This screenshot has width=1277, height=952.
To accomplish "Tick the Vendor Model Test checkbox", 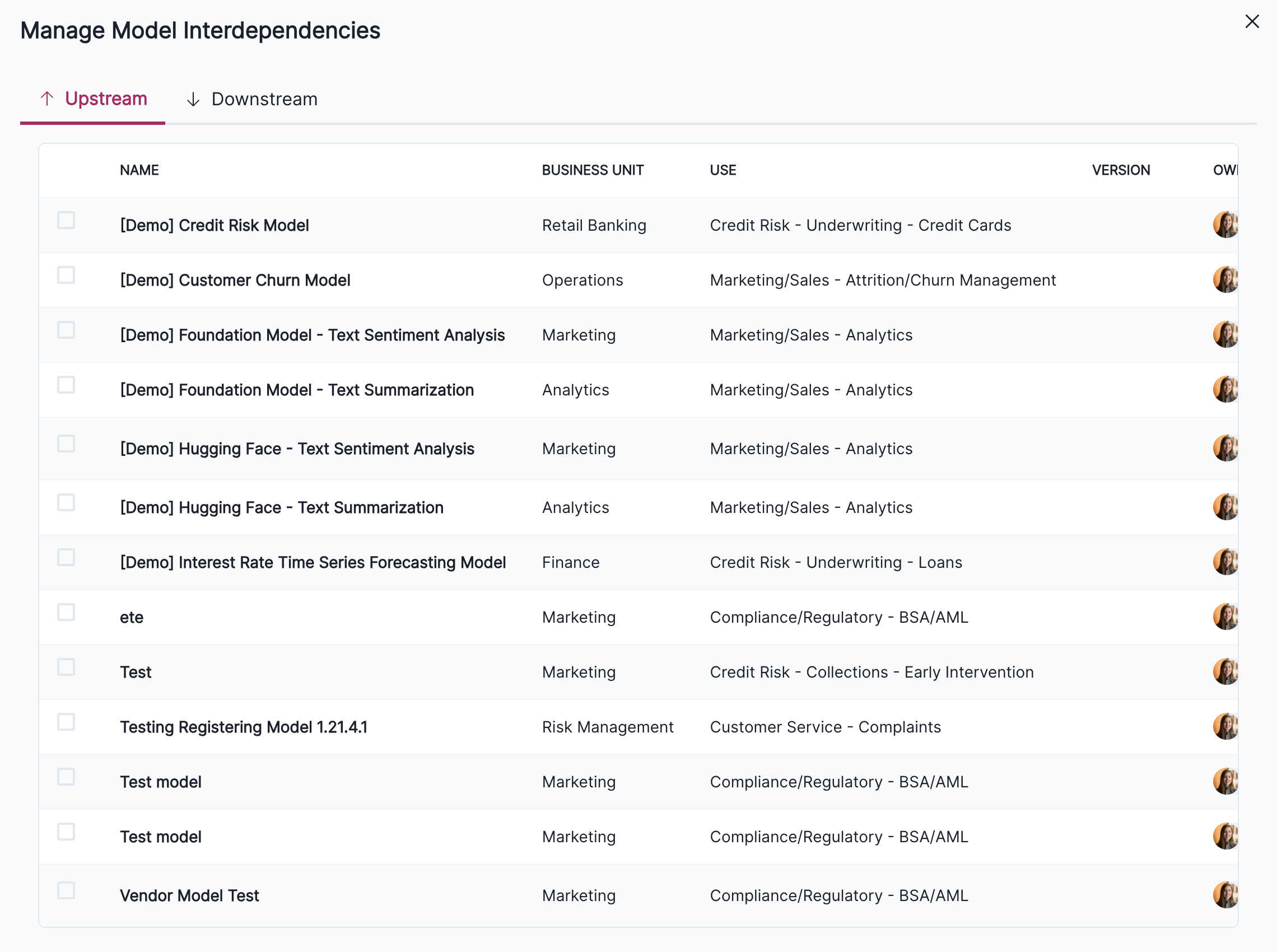I will (x=66, y=889).
